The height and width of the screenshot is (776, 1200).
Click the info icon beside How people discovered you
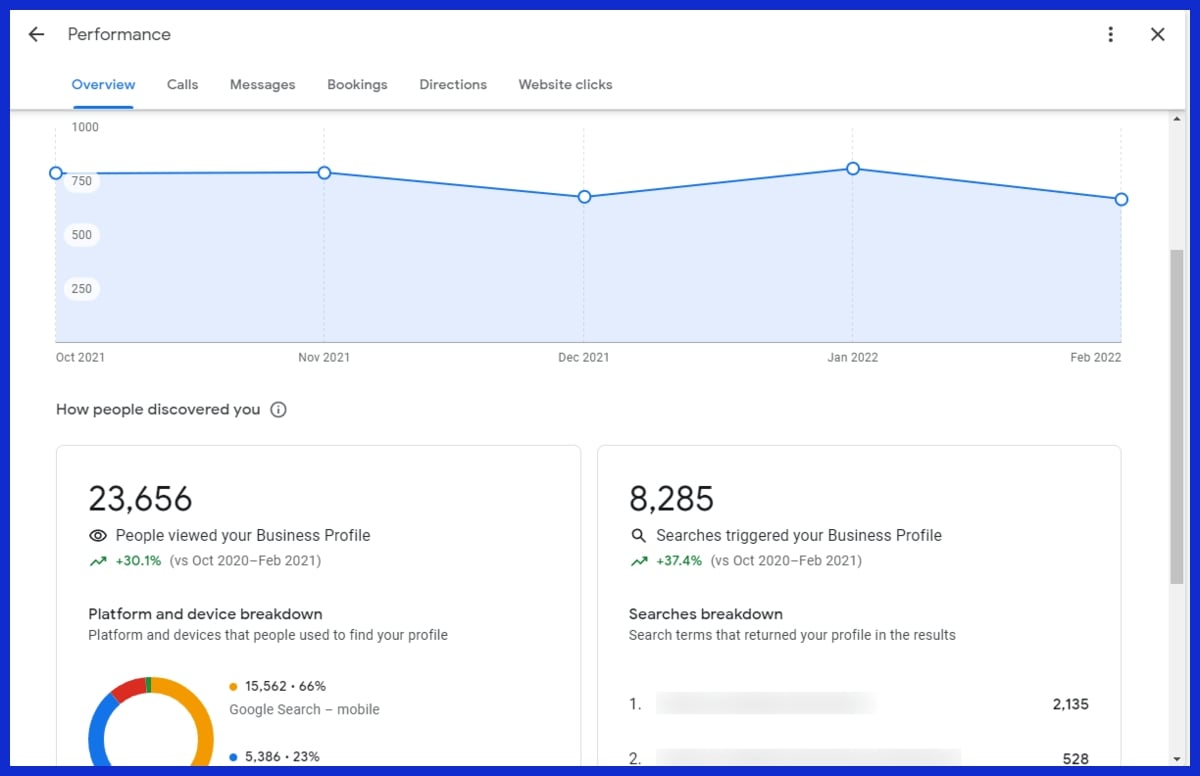(278, 409)
